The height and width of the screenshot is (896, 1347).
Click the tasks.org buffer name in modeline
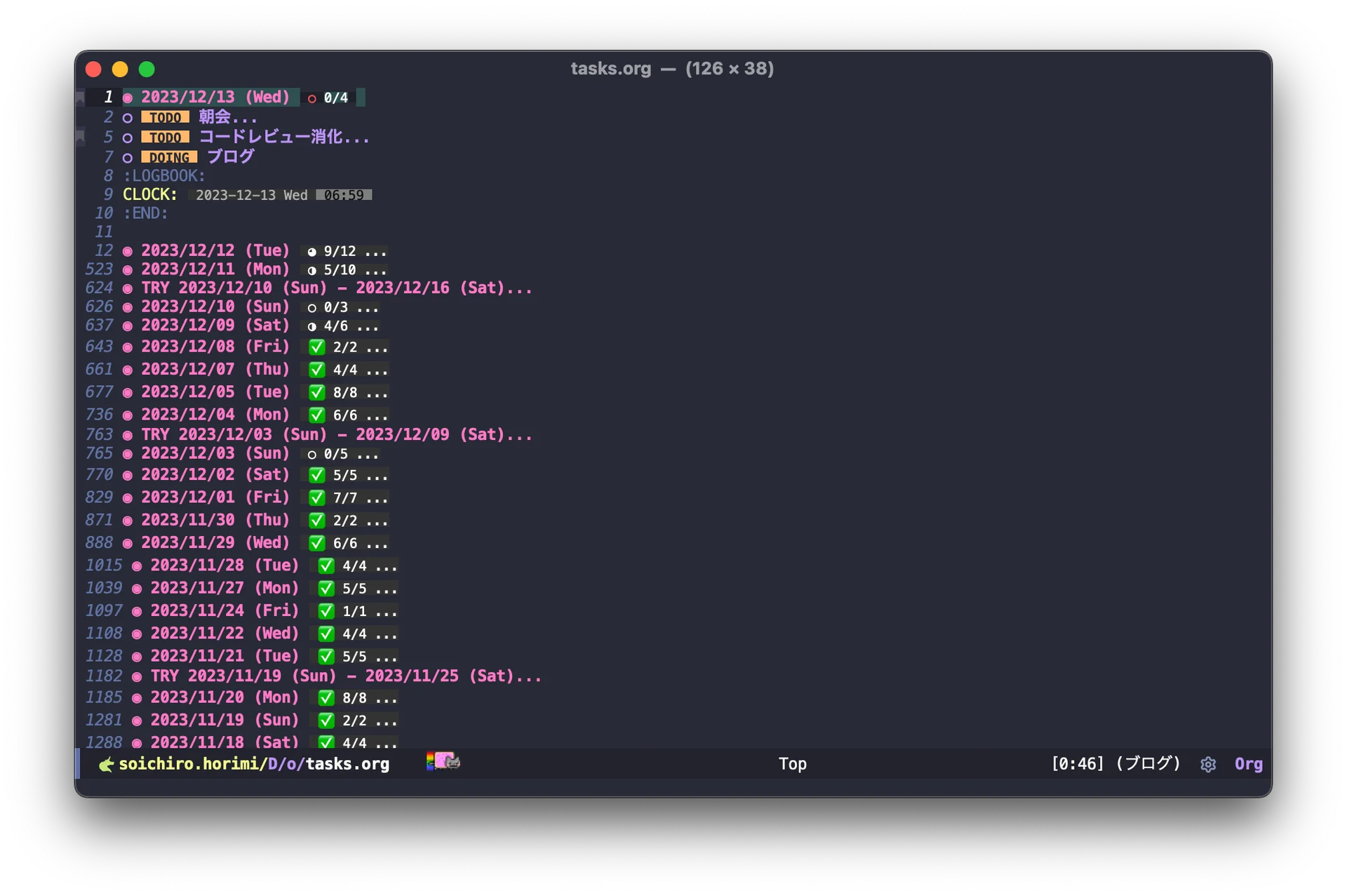coord(347,764)
